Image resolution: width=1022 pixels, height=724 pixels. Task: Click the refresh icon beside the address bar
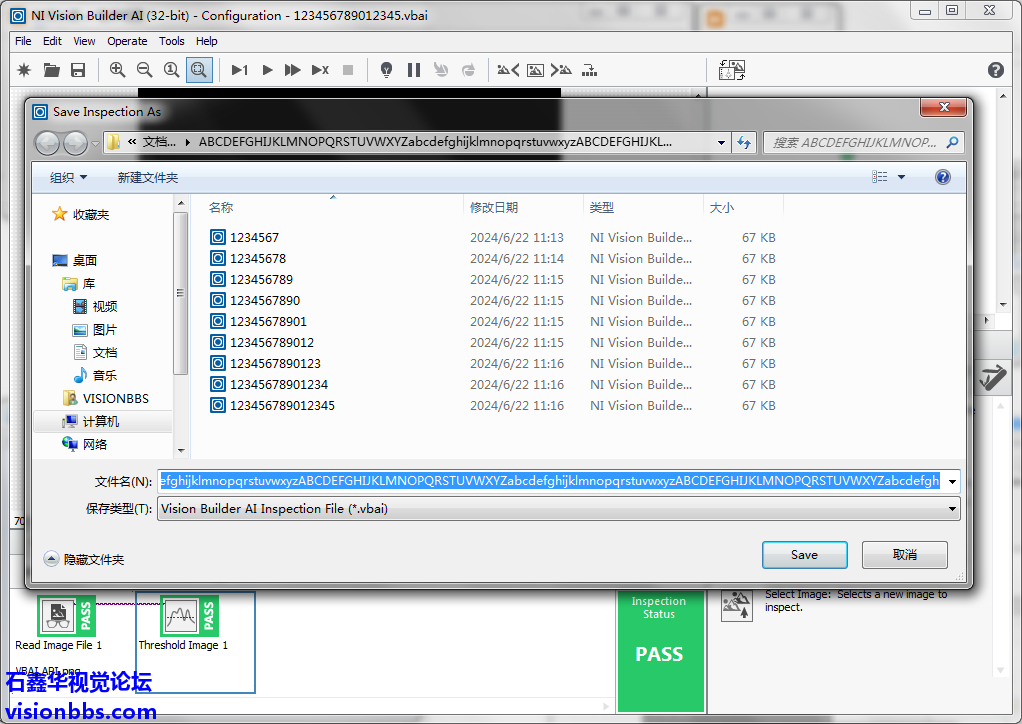pos(744,143)
